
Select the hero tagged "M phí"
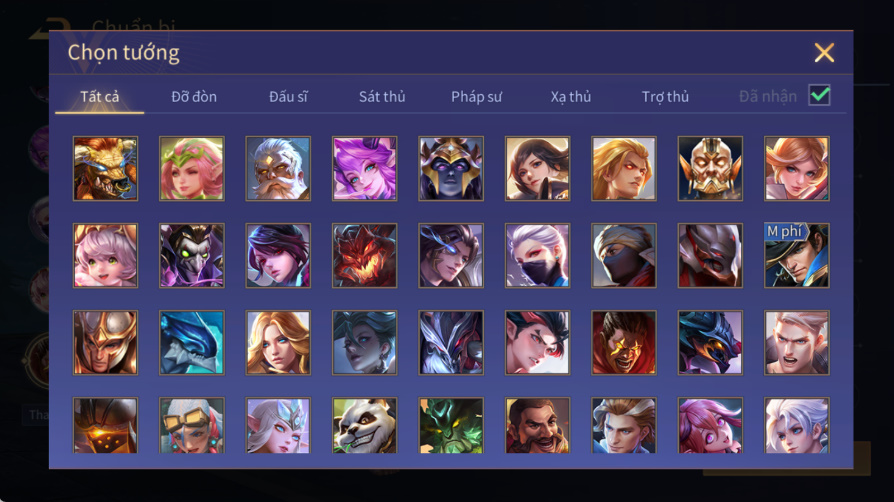(x=797, y=256)
